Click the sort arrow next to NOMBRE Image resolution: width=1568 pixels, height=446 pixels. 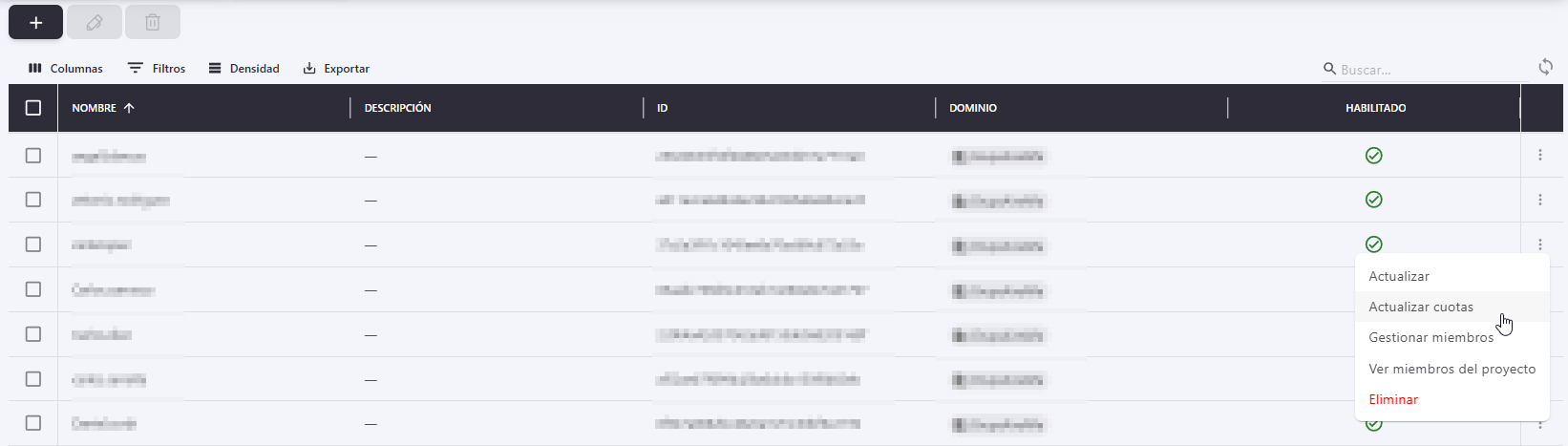point(129,108)
